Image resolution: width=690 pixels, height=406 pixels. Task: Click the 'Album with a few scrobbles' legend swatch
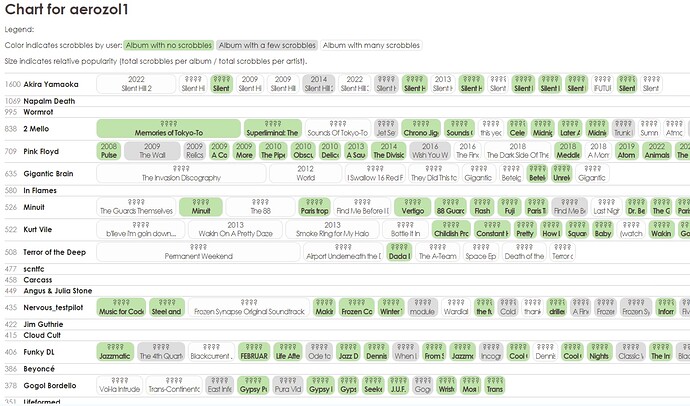[x=268, y=45]
